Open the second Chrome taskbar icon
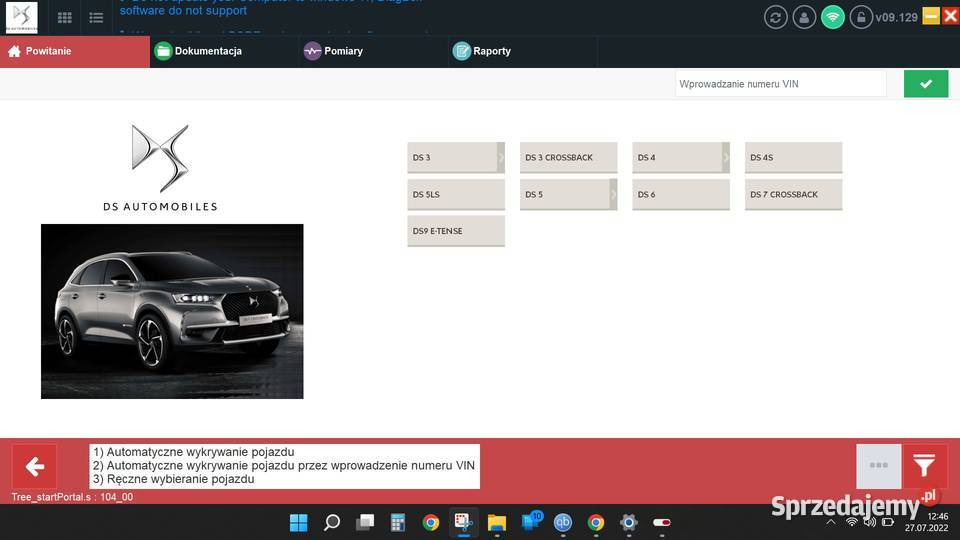960x540 pixels. (x=596, y=522)
